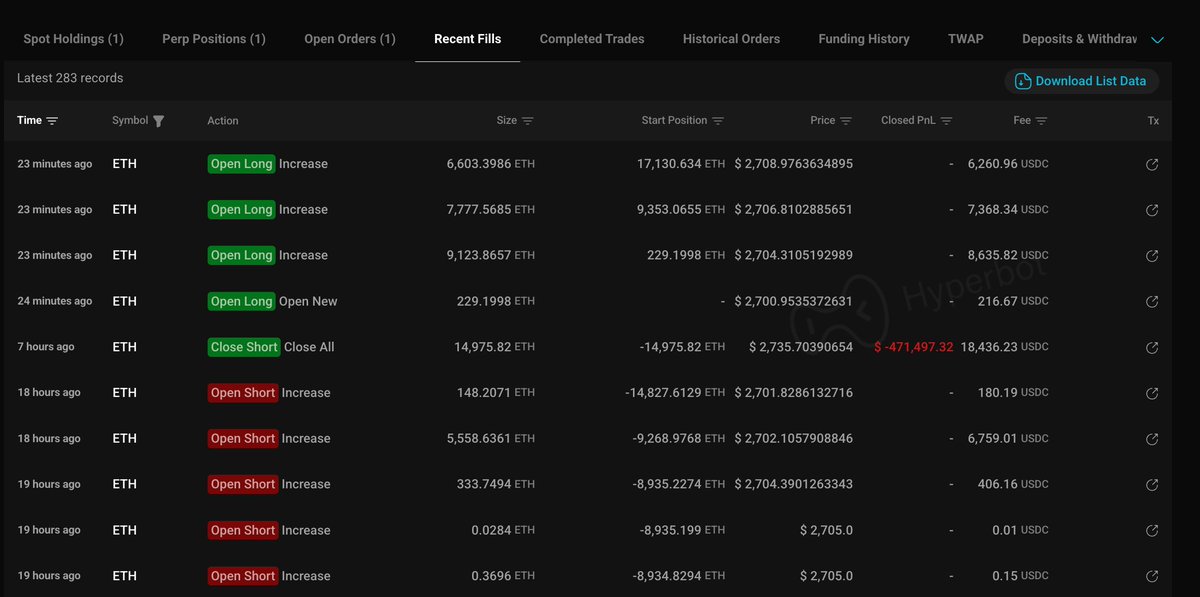Open transaction link for 6,603.3986 ETH fill
Viewport: 1200px width, 597px height.
(1152, 164)
